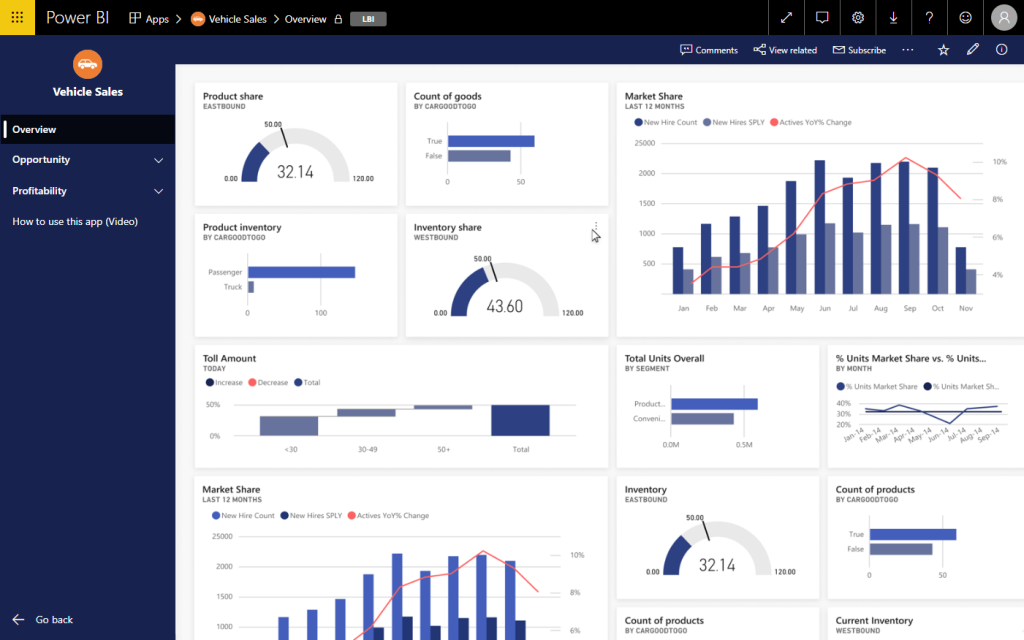
Task: Click % Units Market Share first legend item
Action: point(877,387)
